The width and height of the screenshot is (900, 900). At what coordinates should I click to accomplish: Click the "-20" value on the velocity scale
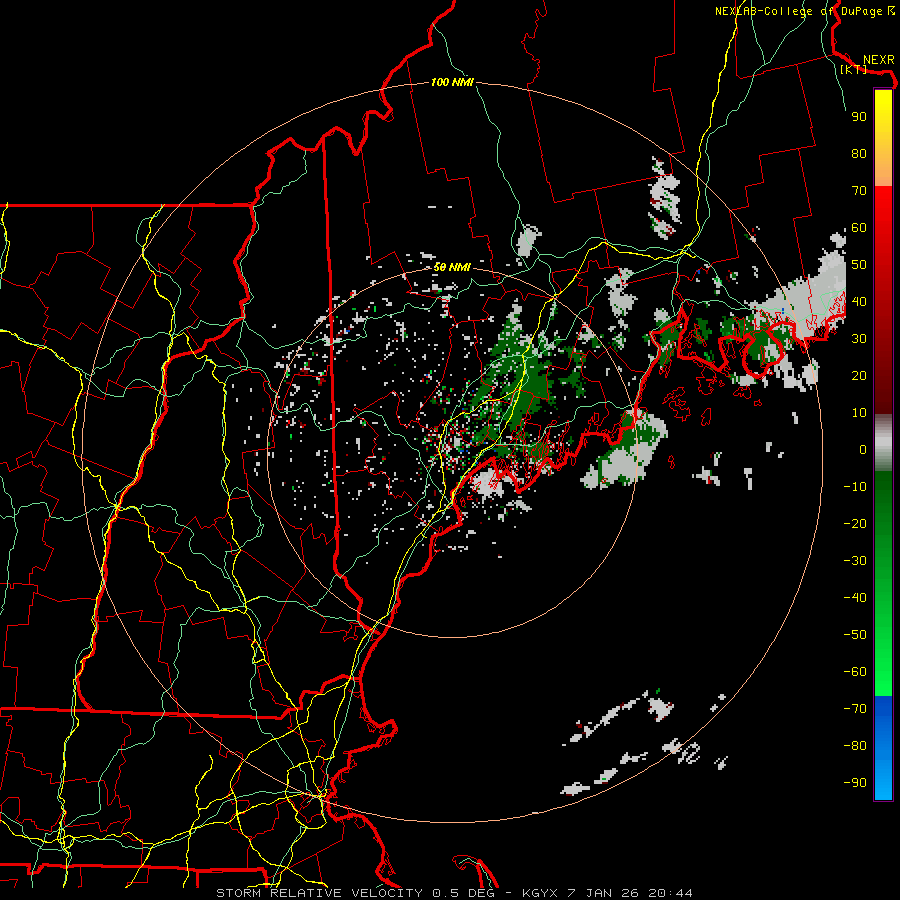point(855,524)
